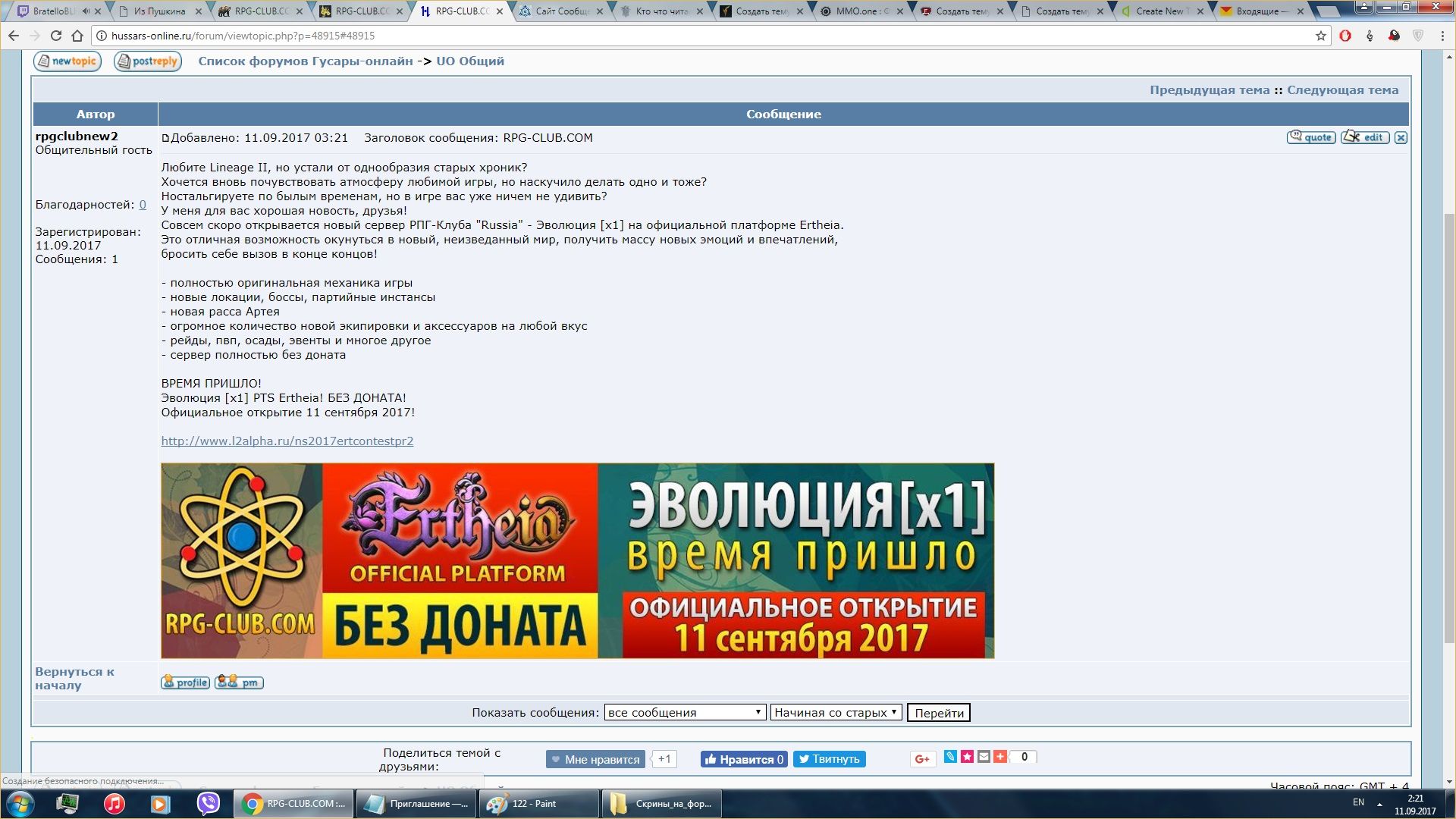This screenshot has width=1456, height=819.
Task: Click the orange plus share icon
Action: 1000,757
